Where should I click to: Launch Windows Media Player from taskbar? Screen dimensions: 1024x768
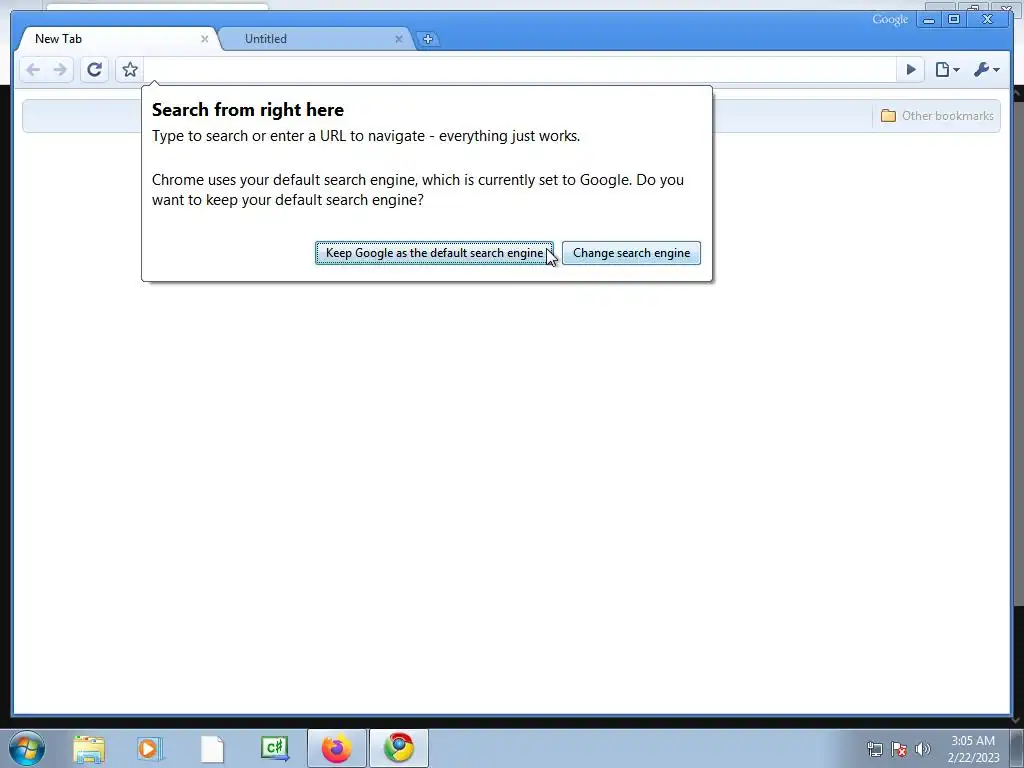click(150, 749)
